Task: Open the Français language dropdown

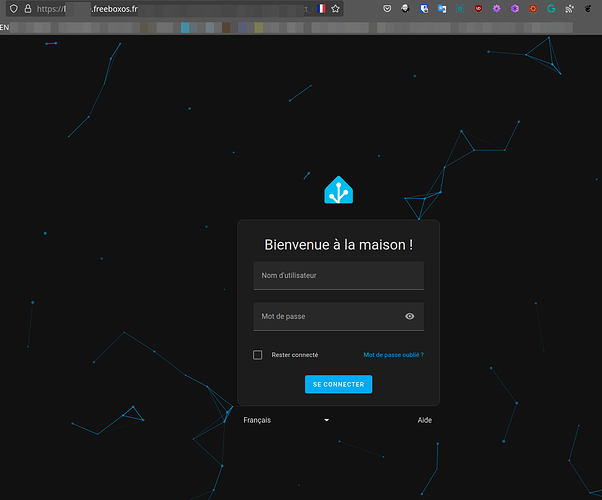Action: (286, 420)
